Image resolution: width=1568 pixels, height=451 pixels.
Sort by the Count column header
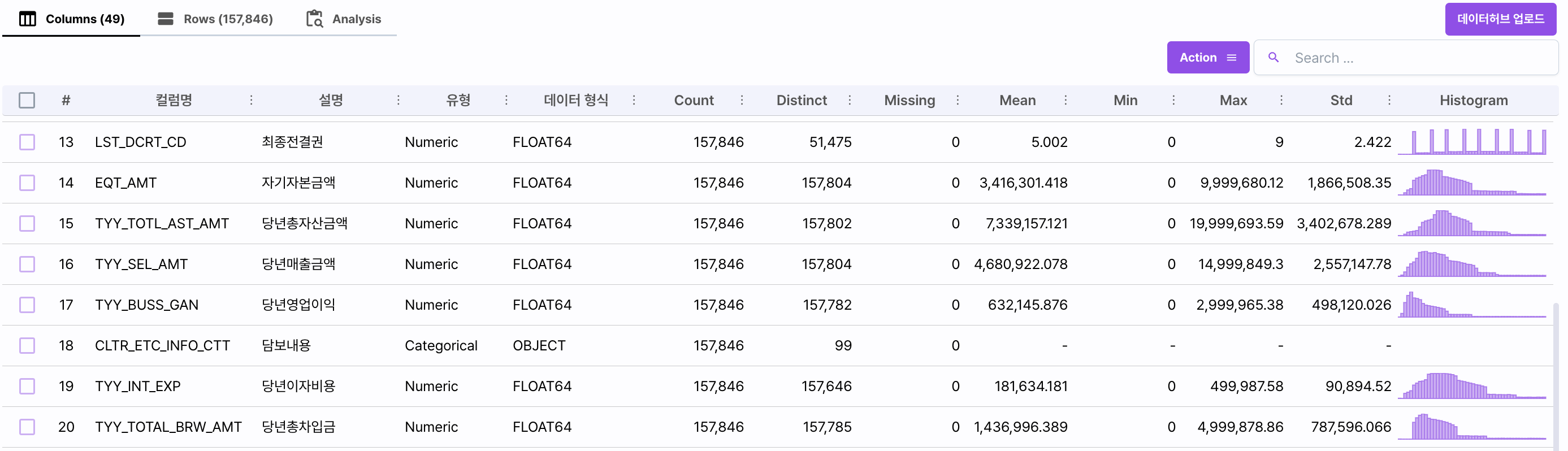[694, 101]
